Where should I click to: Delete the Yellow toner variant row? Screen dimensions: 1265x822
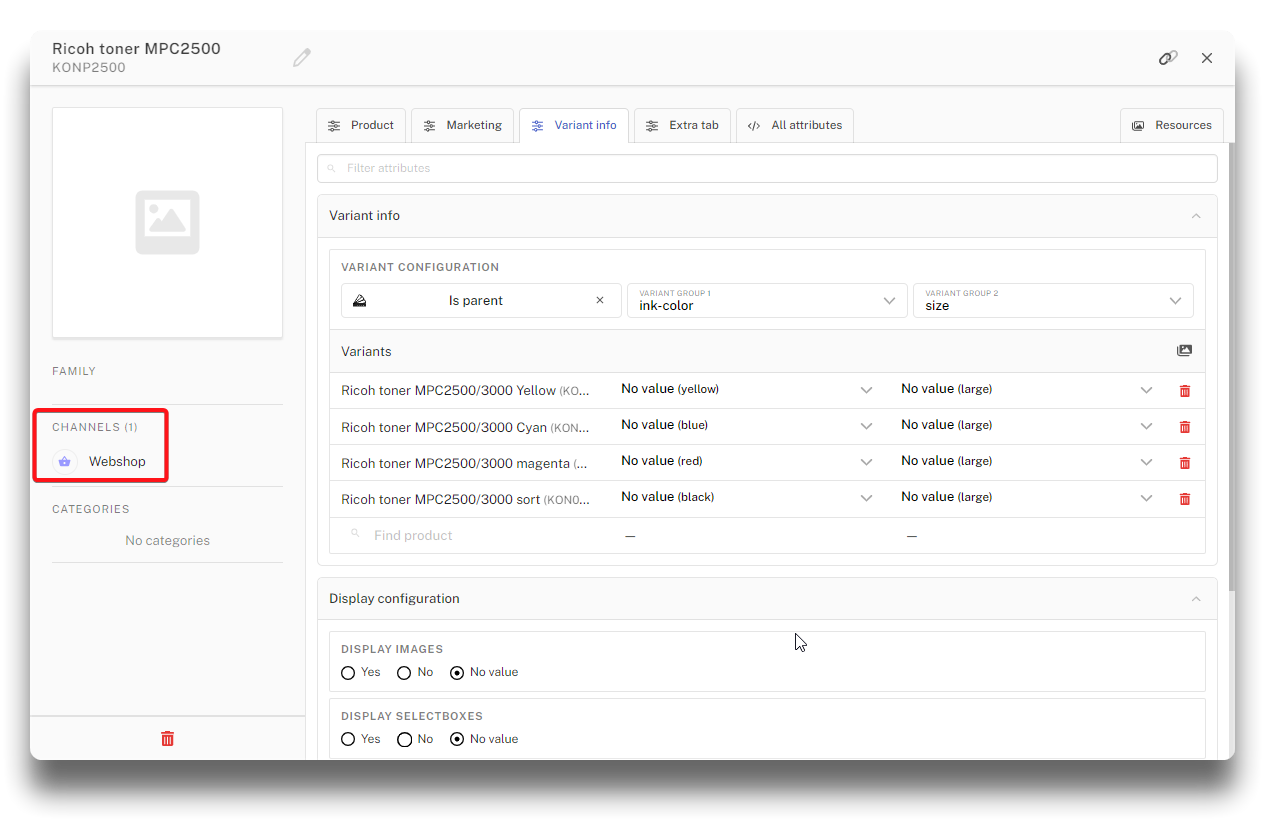1184,391
